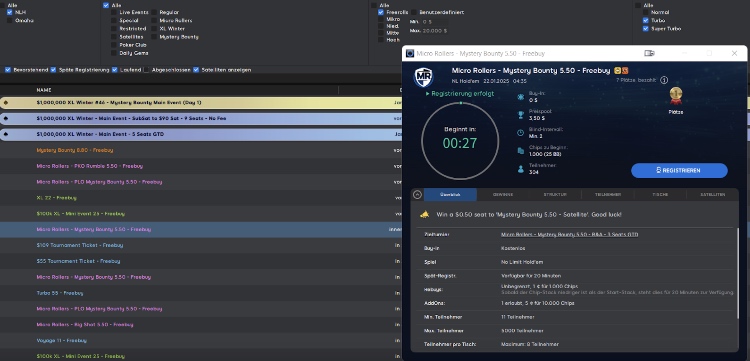Click the info icon beside 7 Plätze bezahlt
The image size is (750, 361).
[x=664, y=80]
